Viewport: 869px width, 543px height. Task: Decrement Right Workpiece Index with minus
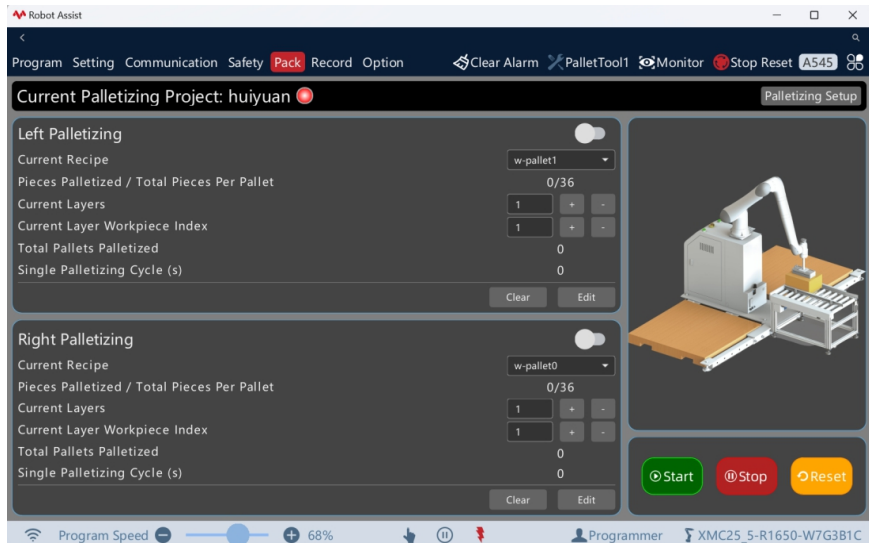point(603,432)
